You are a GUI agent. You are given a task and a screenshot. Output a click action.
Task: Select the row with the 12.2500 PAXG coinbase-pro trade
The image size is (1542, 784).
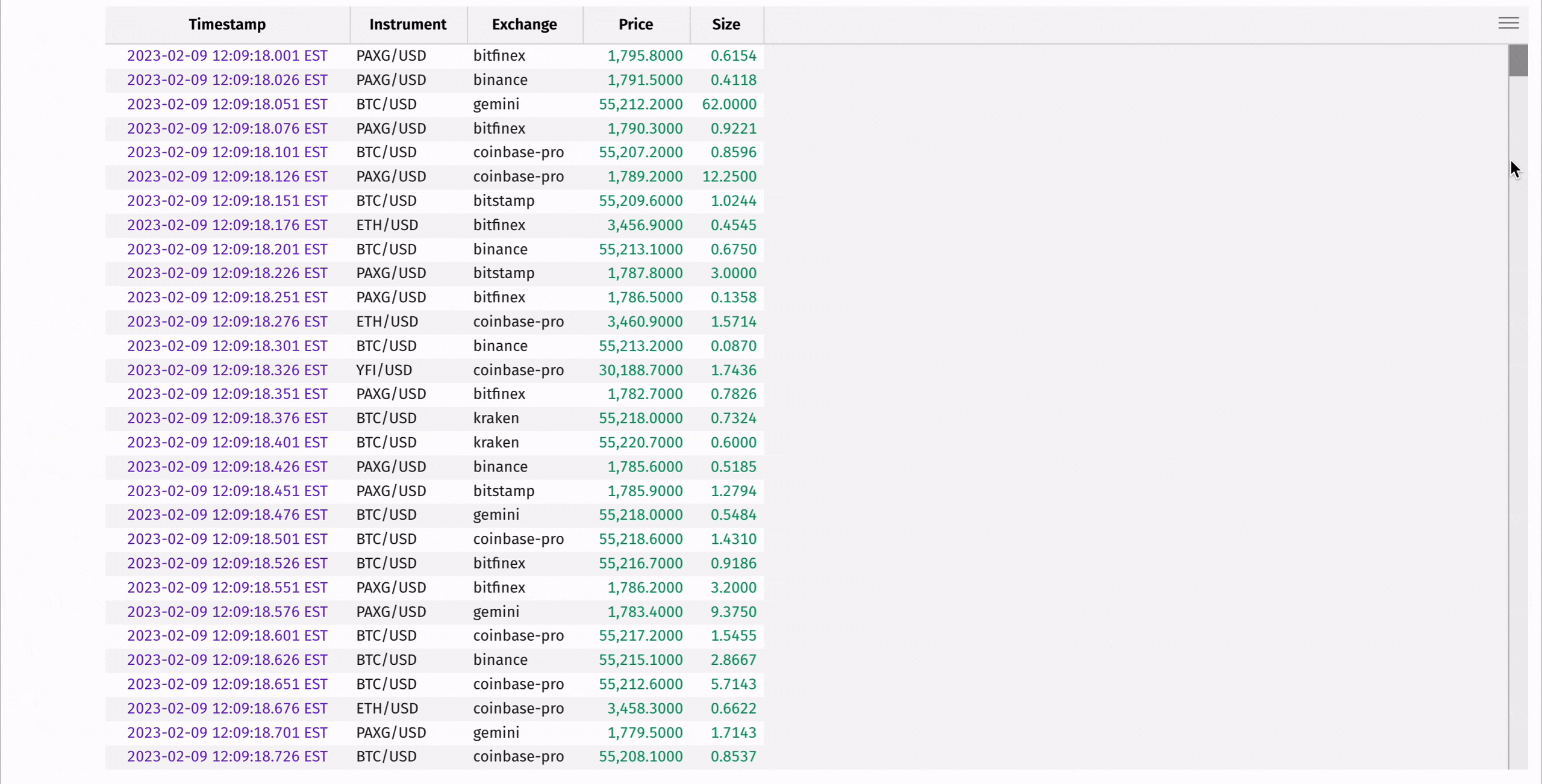[518, 176]
